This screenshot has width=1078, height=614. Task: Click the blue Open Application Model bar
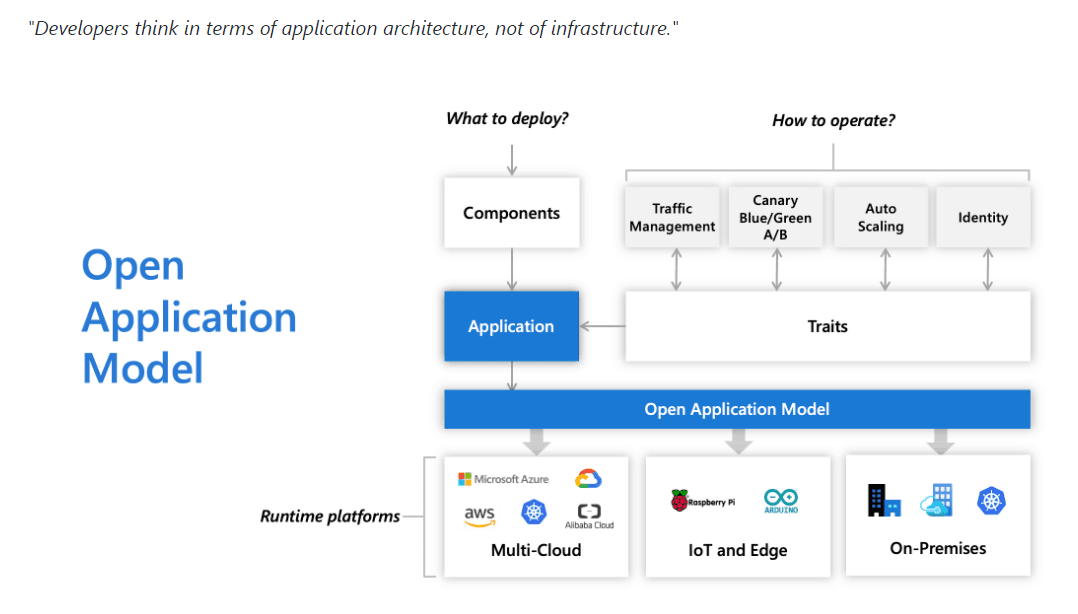point(737,409)
